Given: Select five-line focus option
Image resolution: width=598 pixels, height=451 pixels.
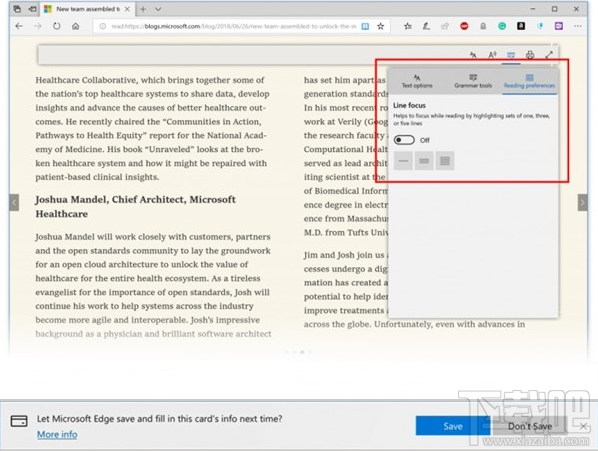Looking at the screenshot, I should pos(445,161).
